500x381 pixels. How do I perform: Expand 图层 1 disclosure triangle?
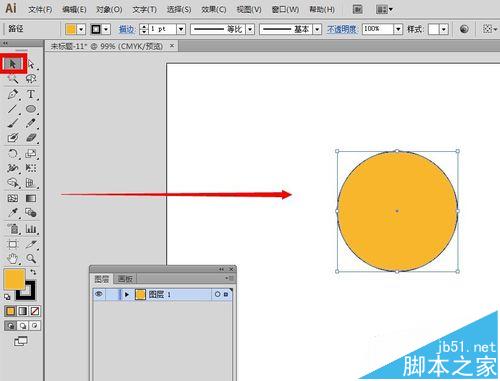(127, 295)
